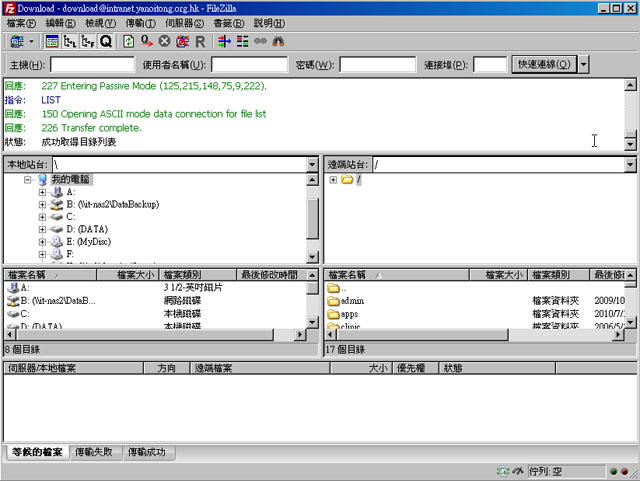This screenshot has height=481, width=640.
Task: Expand the A: drive node
Action: point(42,192)
